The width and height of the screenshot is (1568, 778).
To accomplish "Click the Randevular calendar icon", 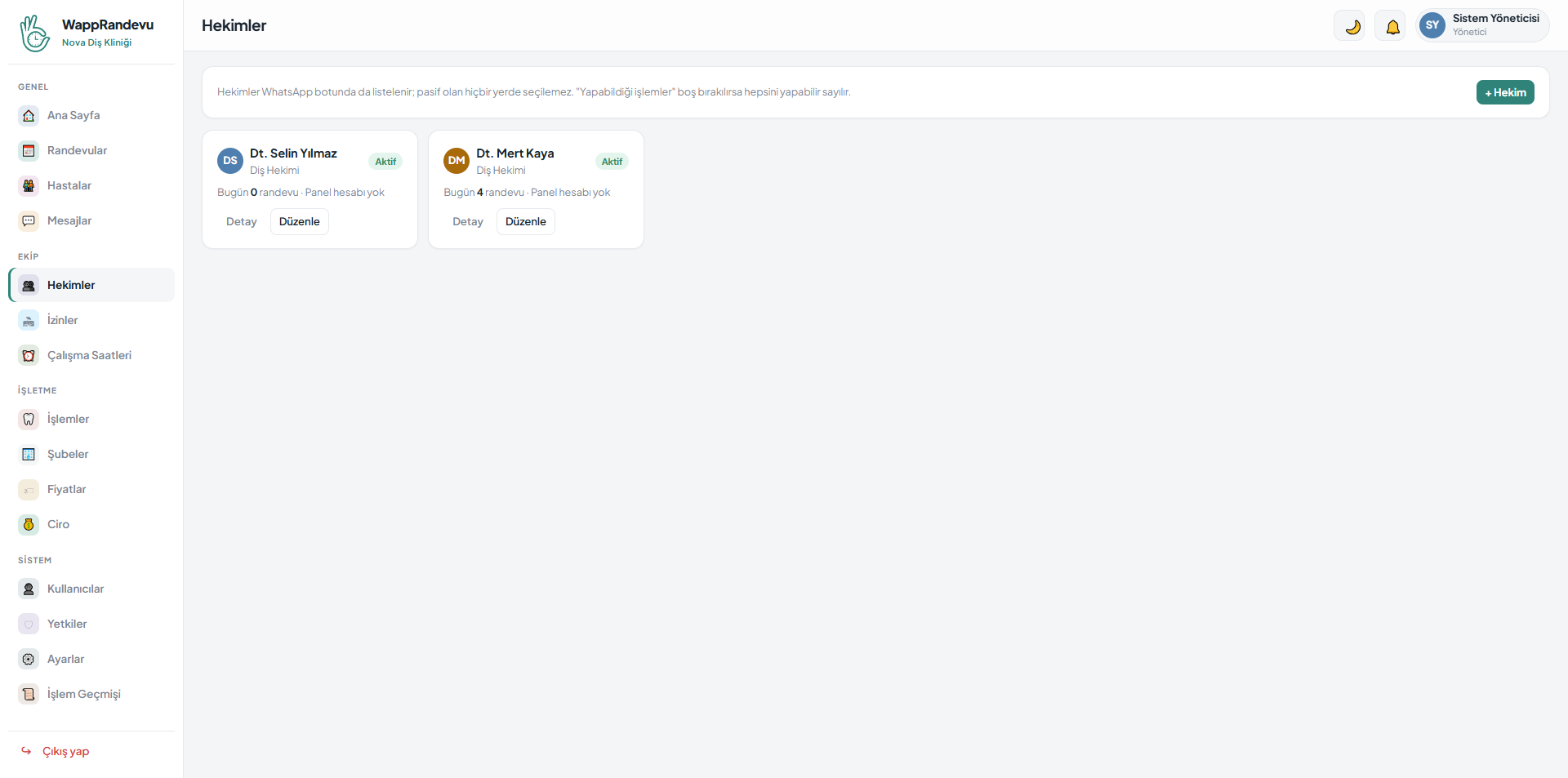I will click(29, 151).
